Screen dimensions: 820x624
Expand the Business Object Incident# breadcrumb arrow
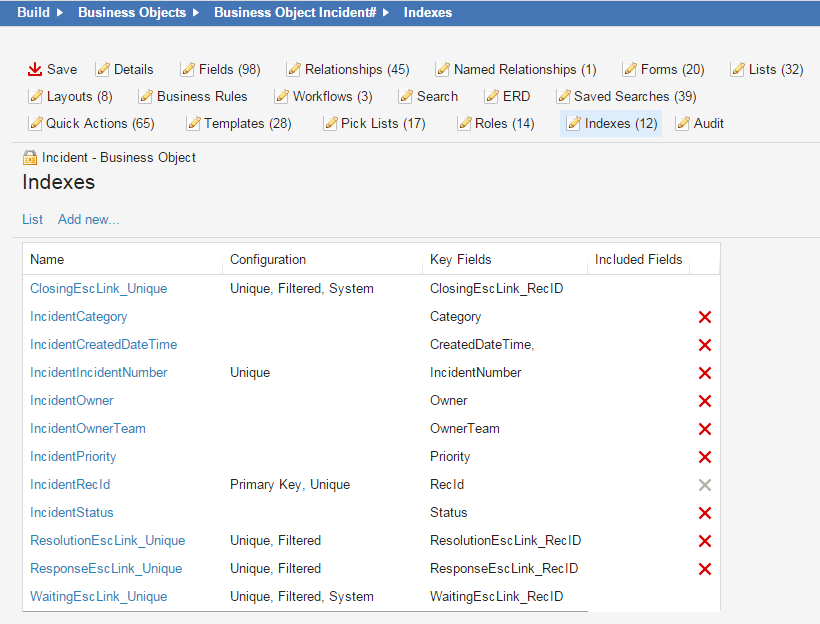386,13
